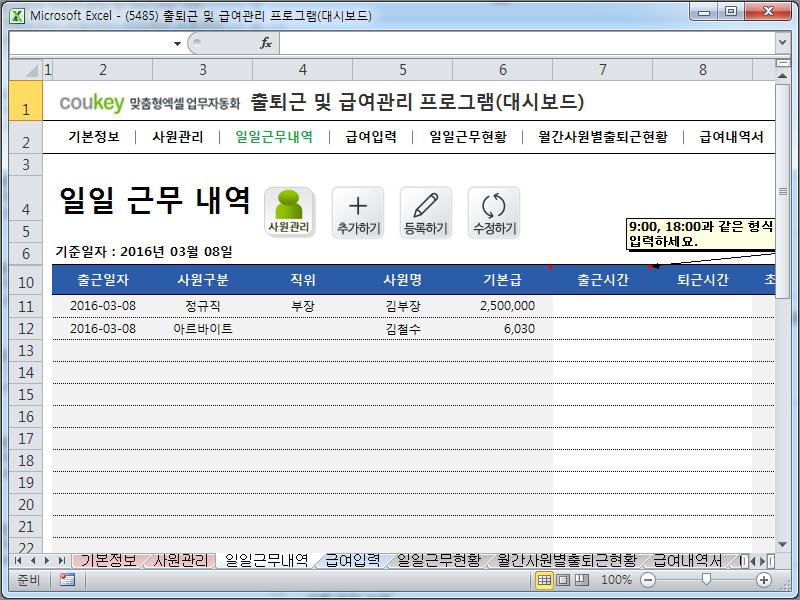The image size is (800, 600).
Task: Click empty 출근시간 cell for 김부장
Action: [x=603, y=306]
